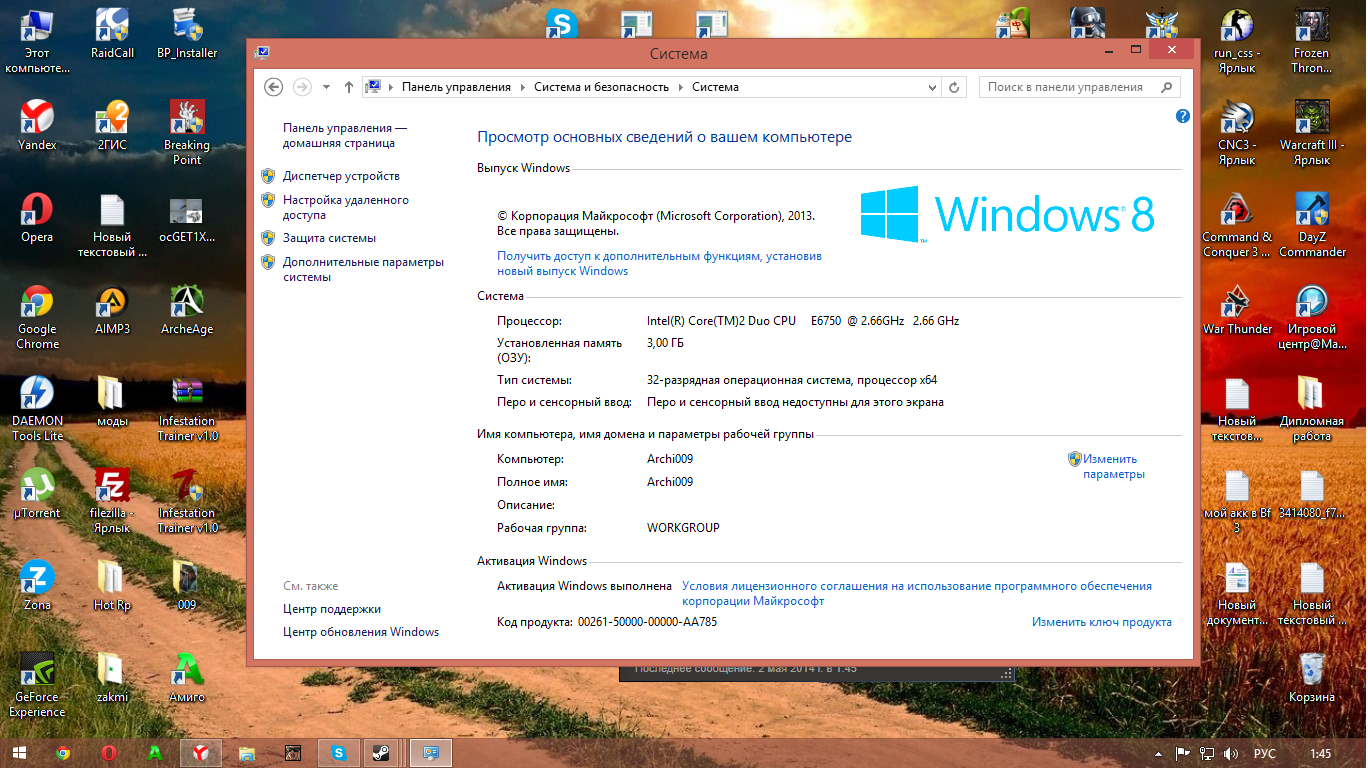This screenshot has width=1368, height=768.
Task: Open the zakmi file on desktop
Action: tap(112, 677)
